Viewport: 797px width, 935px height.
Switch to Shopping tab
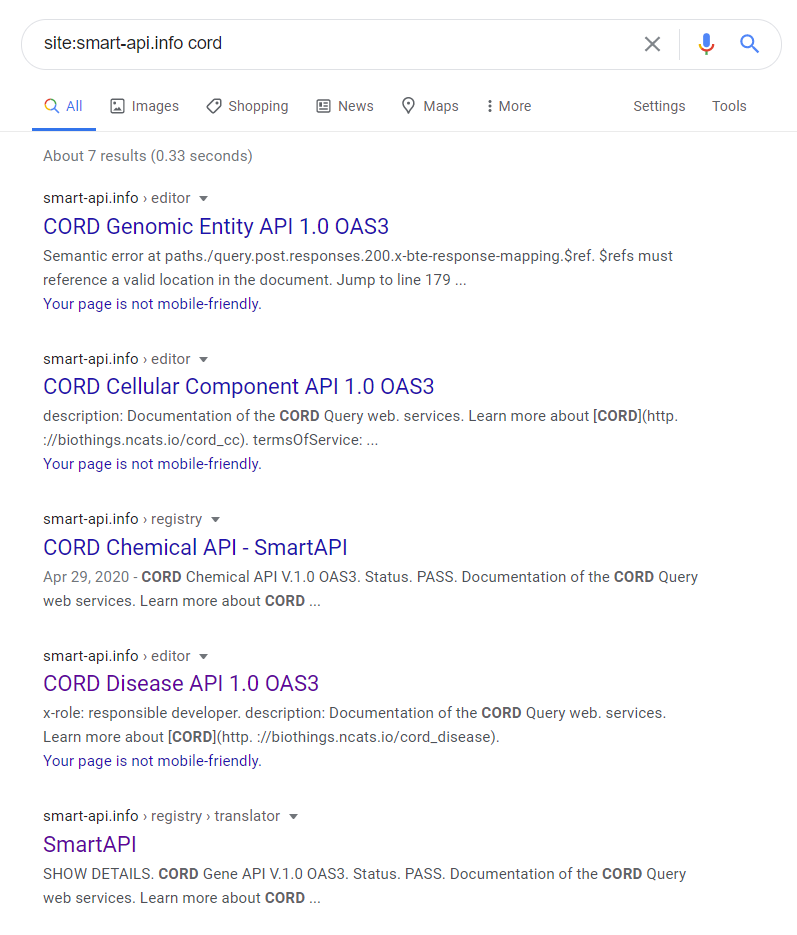click(247, 106)
